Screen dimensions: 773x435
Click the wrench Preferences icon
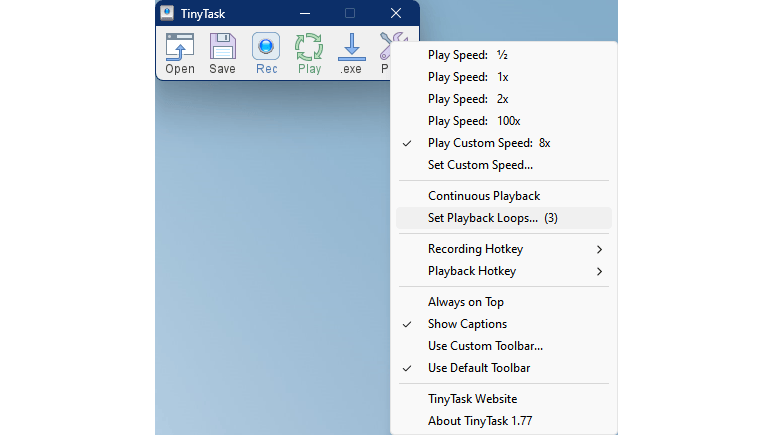390,46
